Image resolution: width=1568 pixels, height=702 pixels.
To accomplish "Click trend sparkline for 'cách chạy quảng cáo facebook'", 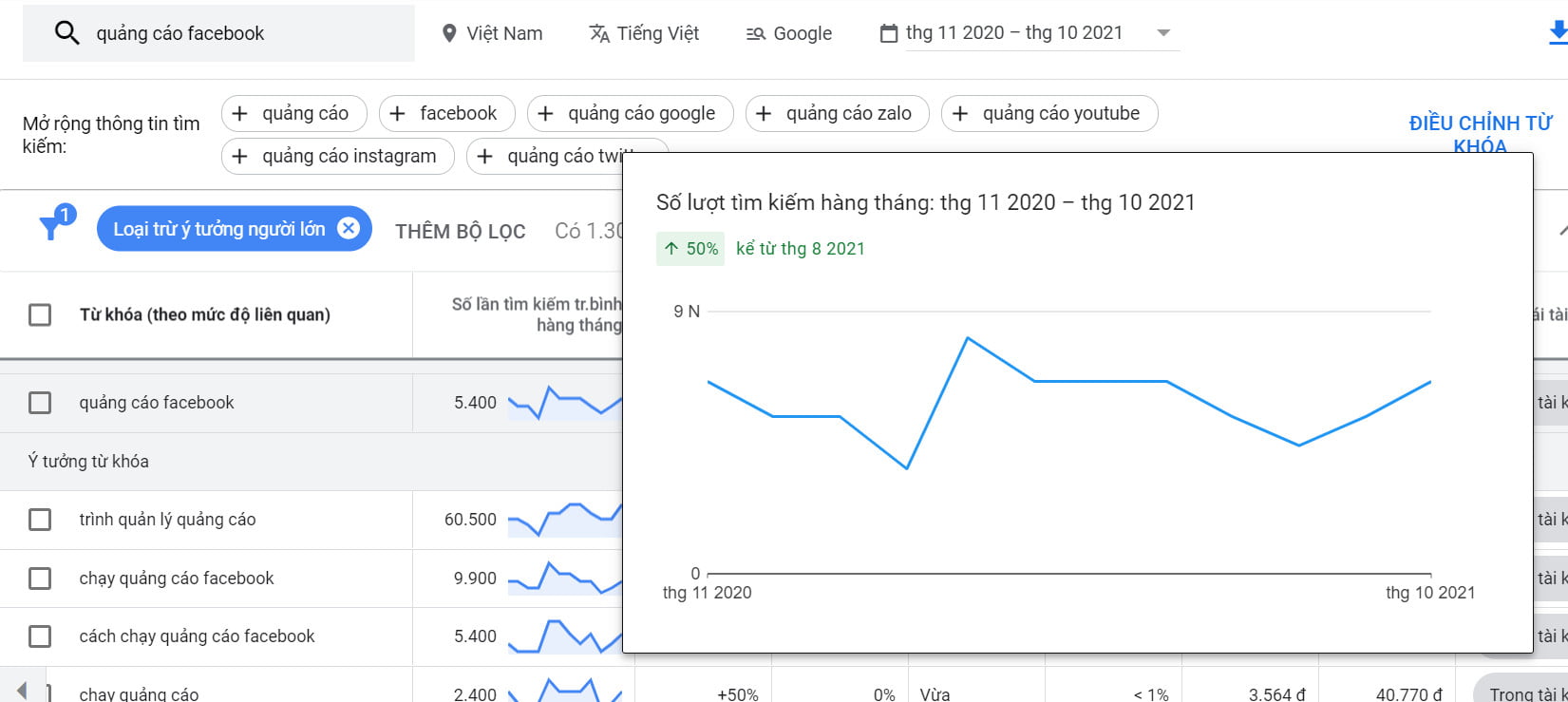I will [564, 636].
